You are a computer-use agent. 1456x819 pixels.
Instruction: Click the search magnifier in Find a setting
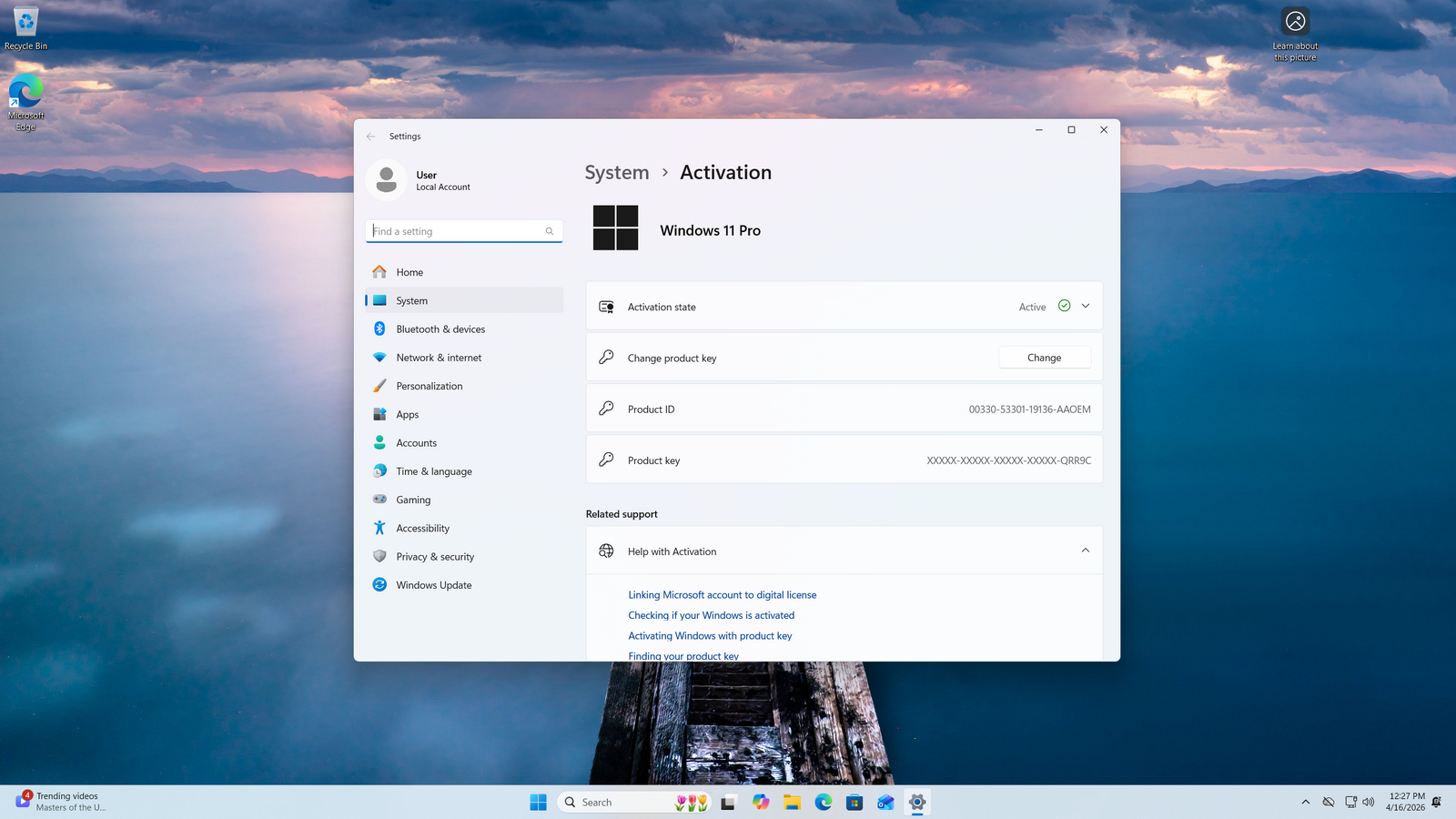coord(550,231)
